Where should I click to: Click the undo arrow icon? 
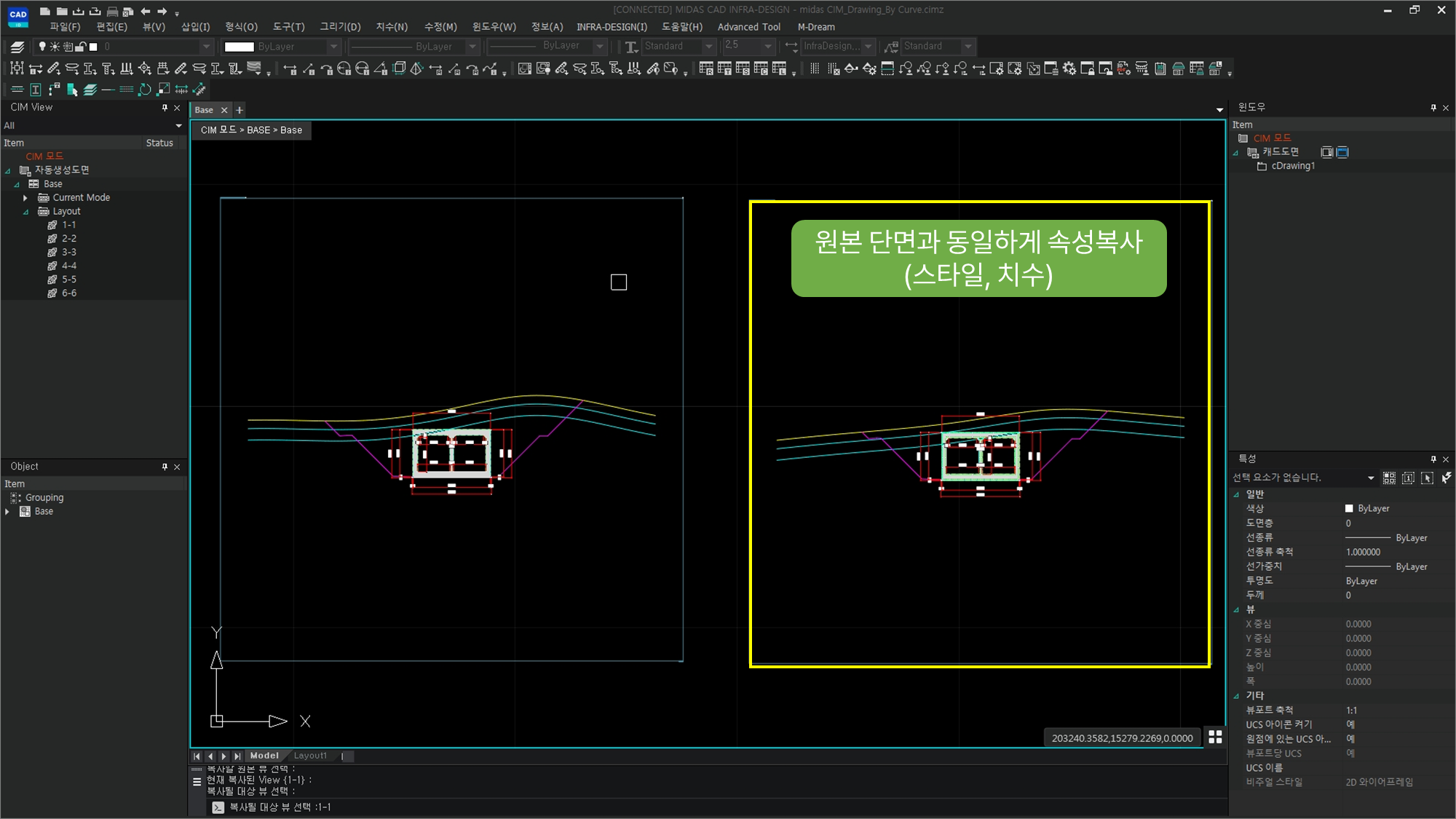click(145, 11)
